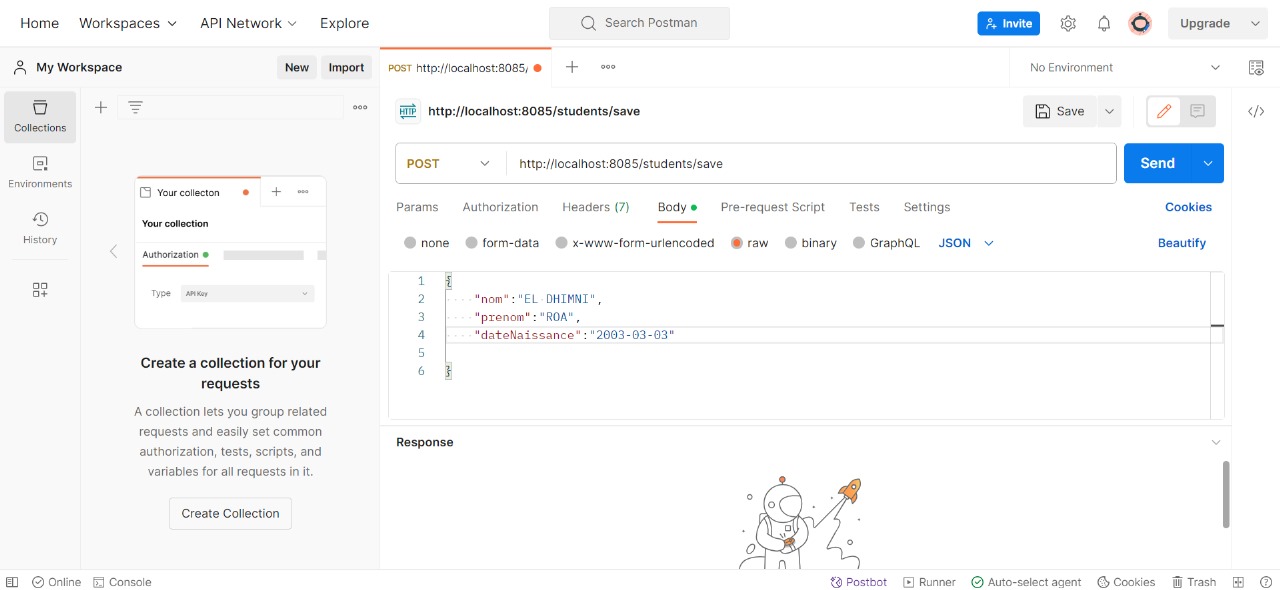The width and height of the screenshot is (1280, 590).
Task: Open the Collections sidebar panel
Action: click(x=39, y=117)
